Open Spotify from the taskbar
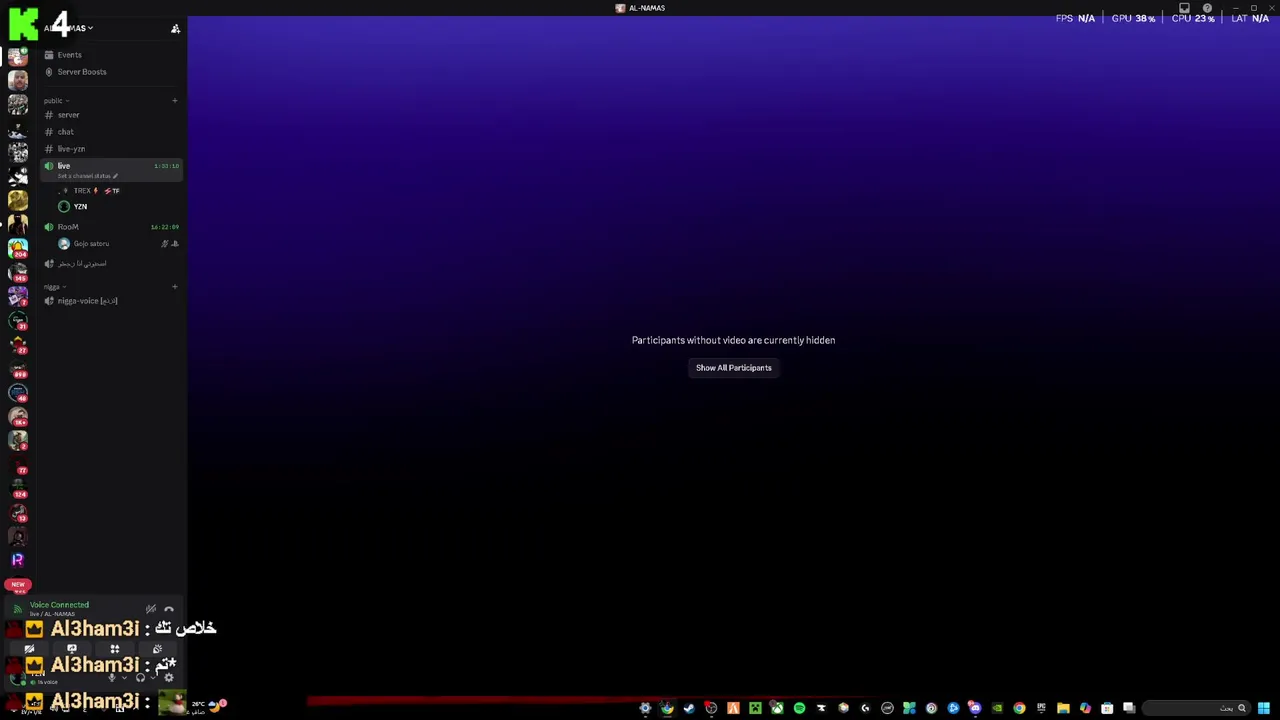The width and height of the screenshot is (1280, 720). pos(799,708)
